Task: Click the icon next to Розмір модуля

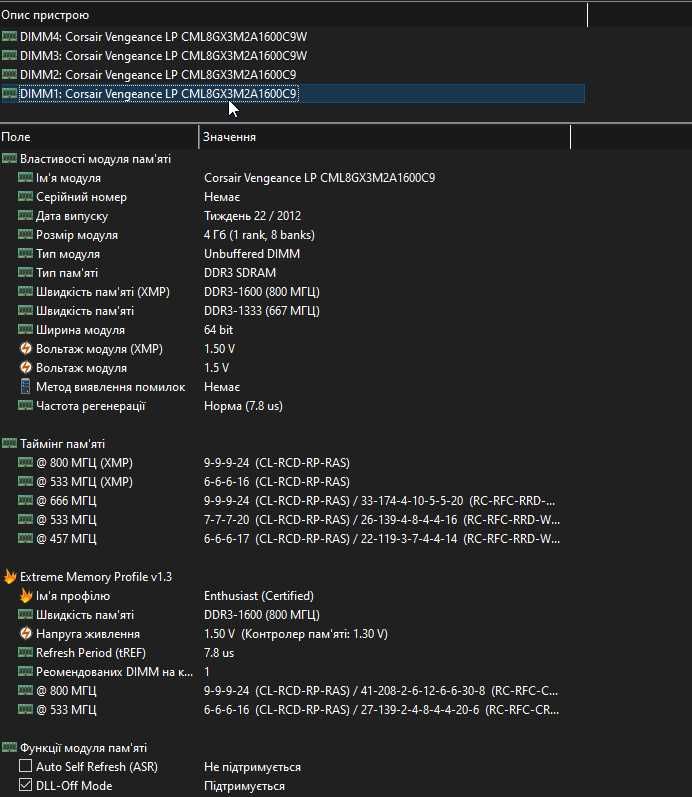Action: tap(25, 235)
